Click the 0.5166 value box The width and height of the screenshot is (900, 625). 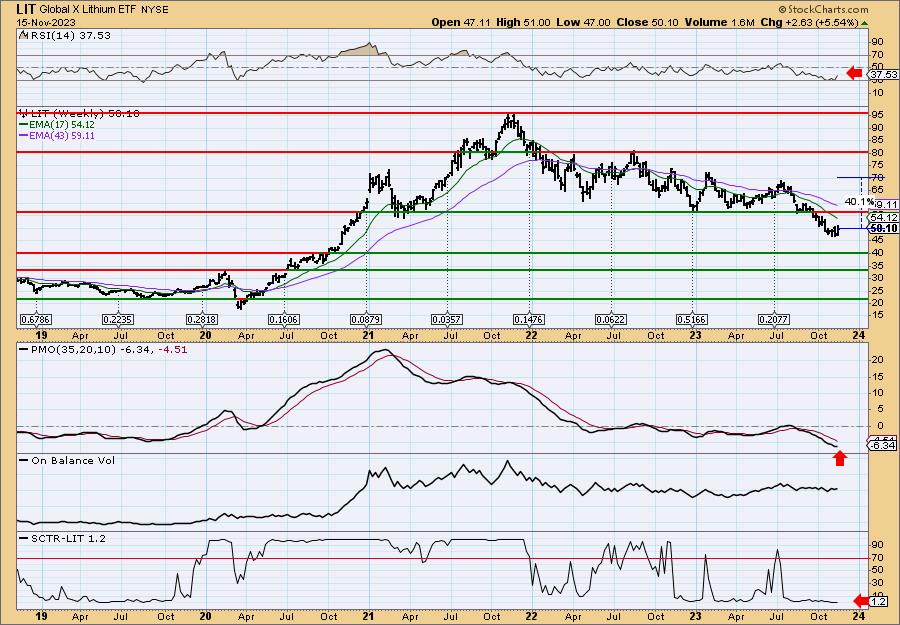pyautogui.click(x=692, y=319)
